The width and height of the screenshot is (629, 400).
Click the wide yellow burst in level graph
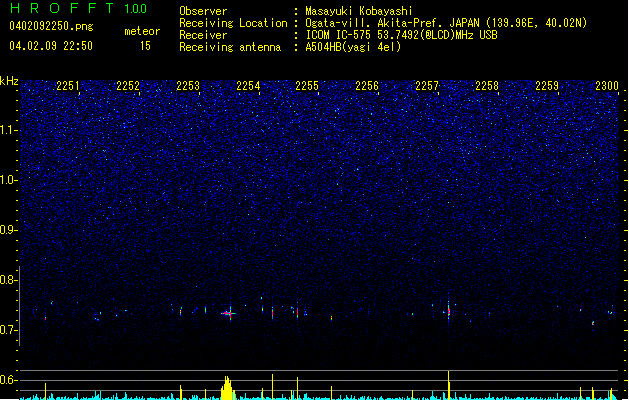[227, 388]
